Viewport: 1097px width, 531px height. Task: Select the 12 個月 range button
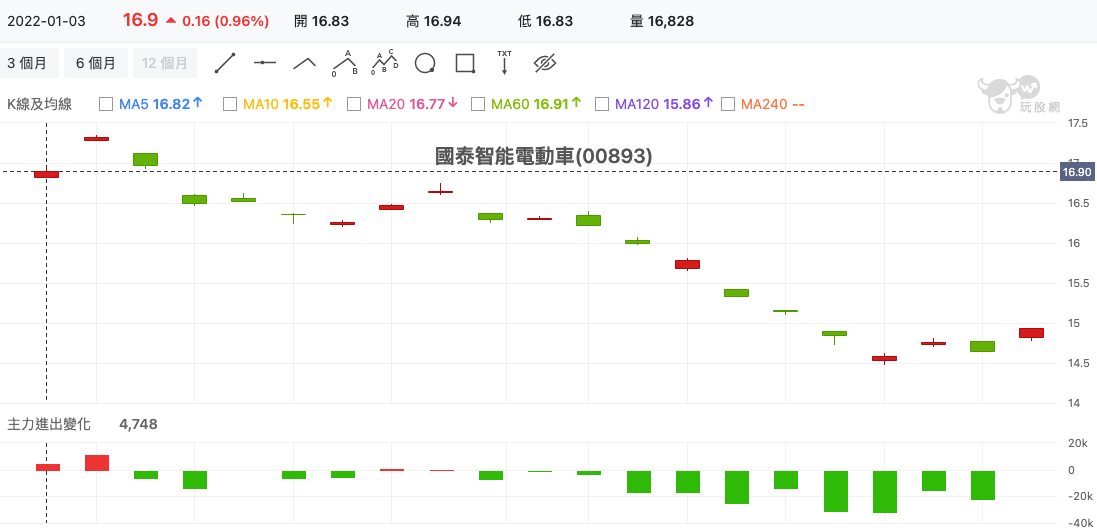[x=165, y=63]
